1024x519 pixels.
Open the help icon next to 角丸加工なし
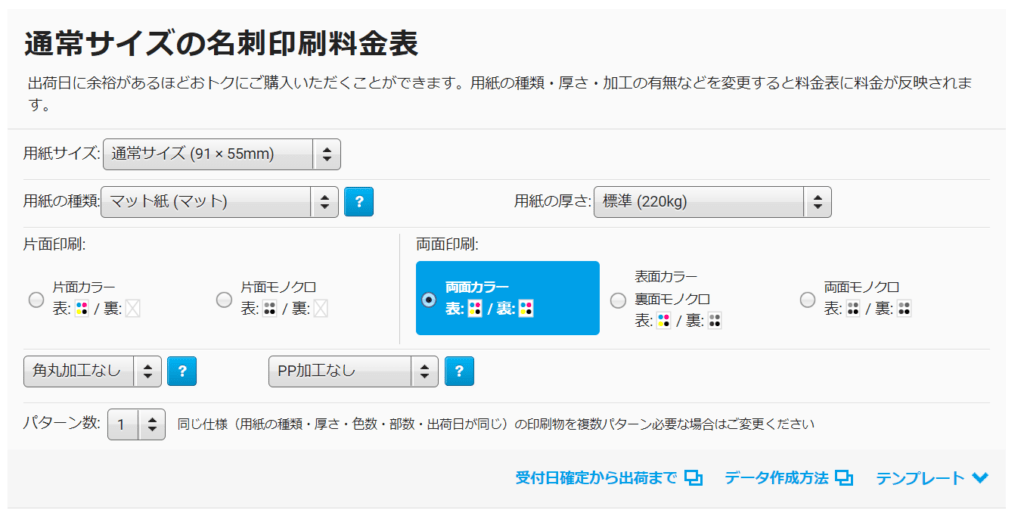tap(182, 371)
